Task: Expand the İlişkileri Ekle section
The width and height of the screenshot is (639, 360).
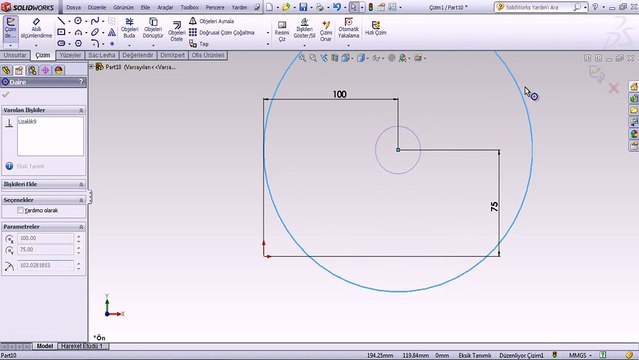Action: pos(81,185)
